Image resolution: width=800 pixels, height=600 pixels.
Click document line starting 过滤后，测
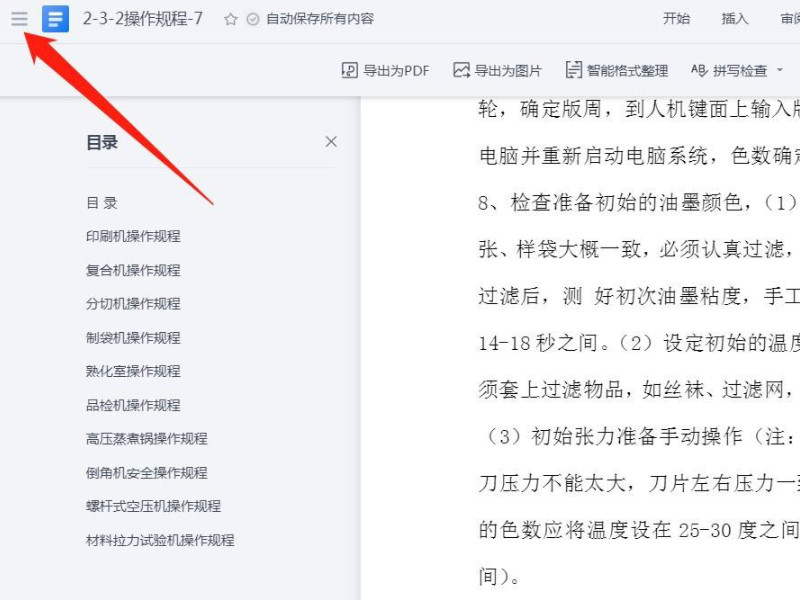pos(639,296)
